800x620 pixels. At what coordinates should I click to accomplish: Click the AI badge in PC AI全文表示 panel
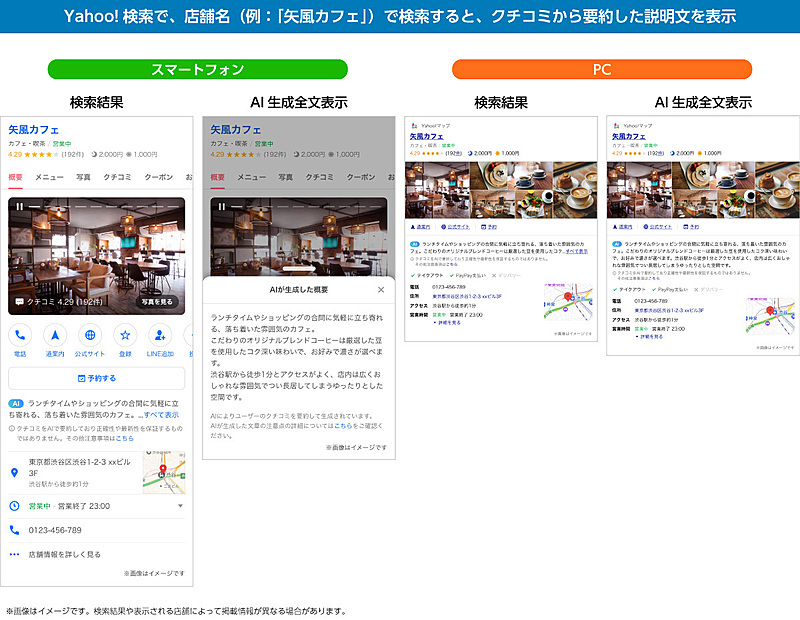click(x=617, y=244)
